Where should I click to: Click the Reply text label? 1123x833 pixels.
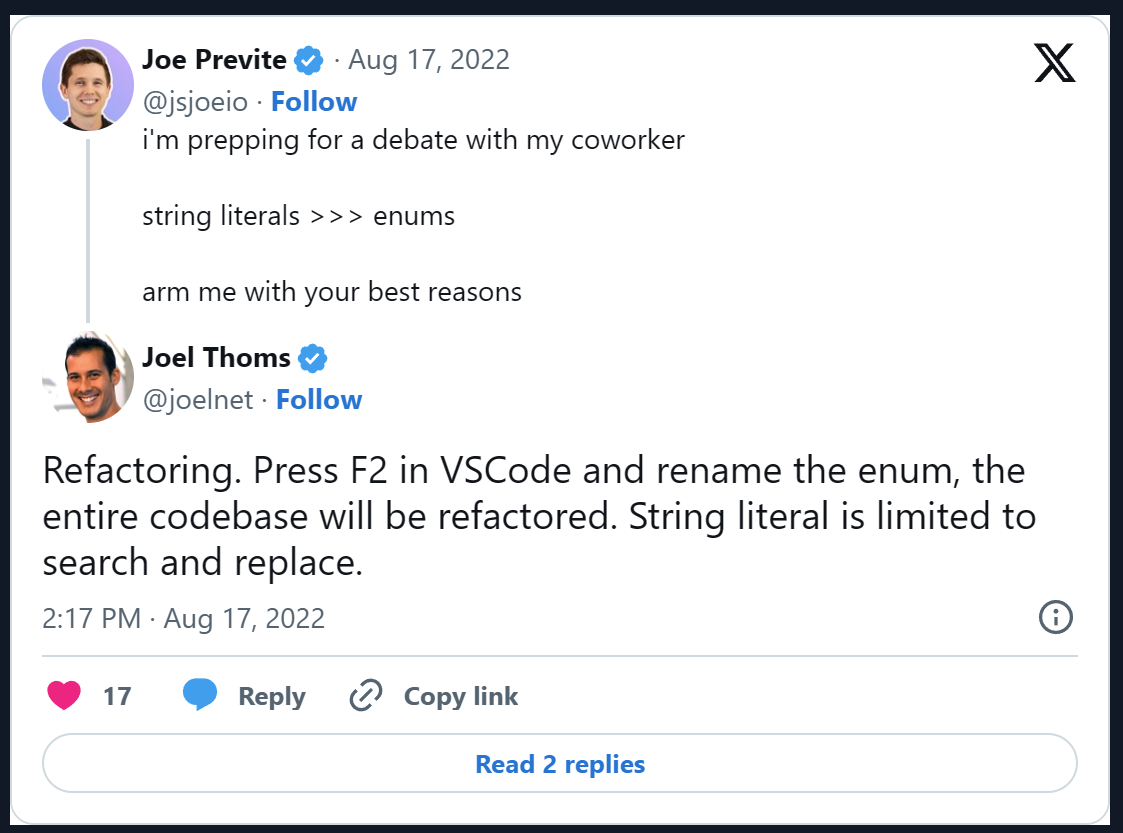(x=271, y=696)
